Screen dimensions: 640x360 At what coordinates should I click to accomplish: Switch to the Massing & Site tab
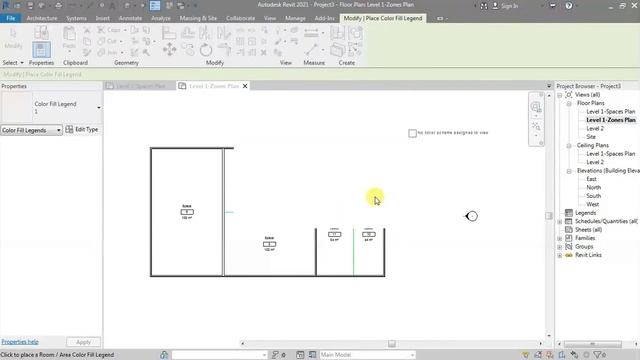(x=198, y=18)
